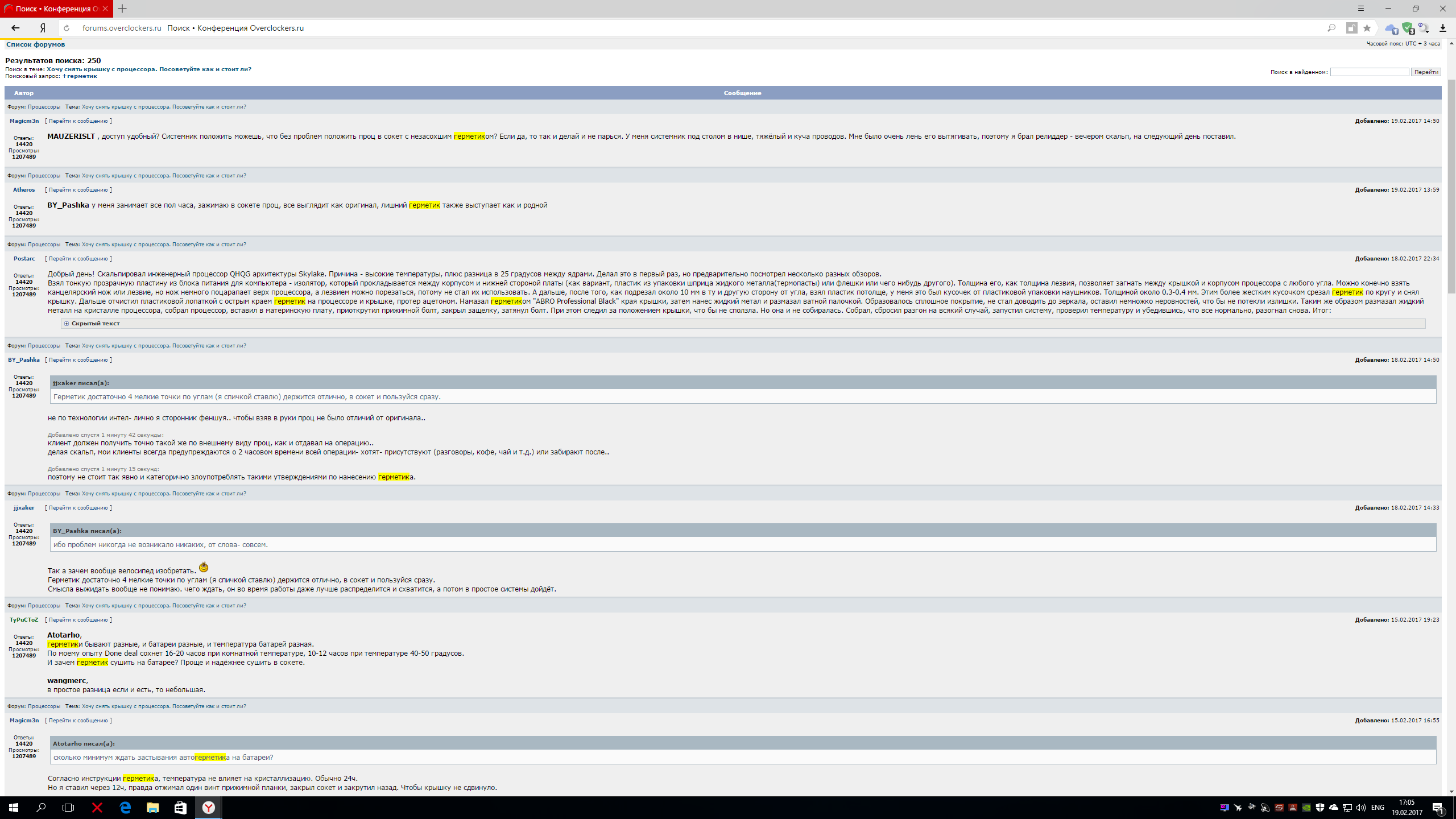Click the Yandex home icon
The width and height of the screenshot is (1456, 819).
pos(43,28)
